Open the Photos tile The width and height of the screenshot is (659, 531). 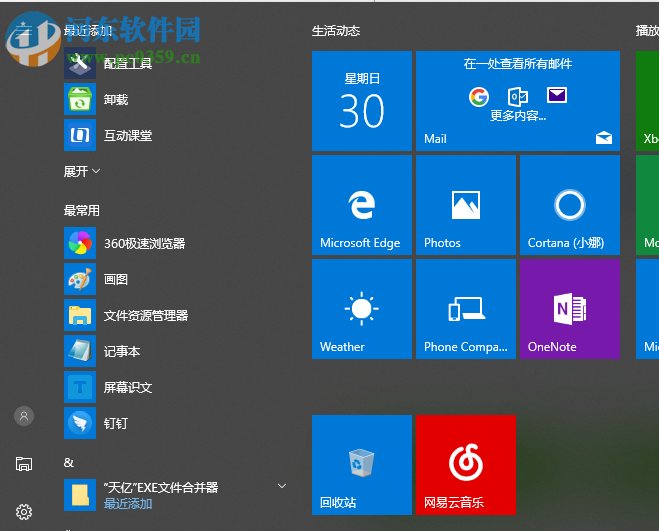click(x=466, y=205)
